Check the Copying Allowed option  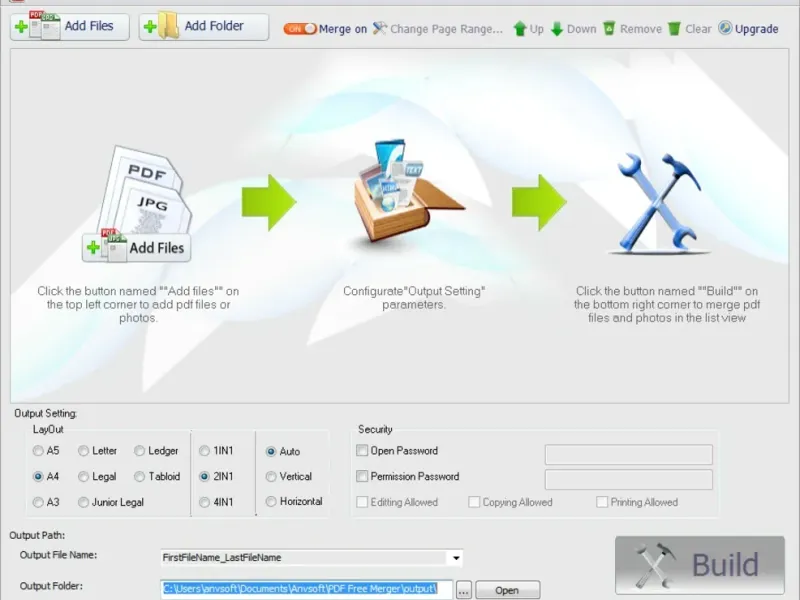[474, 502]
